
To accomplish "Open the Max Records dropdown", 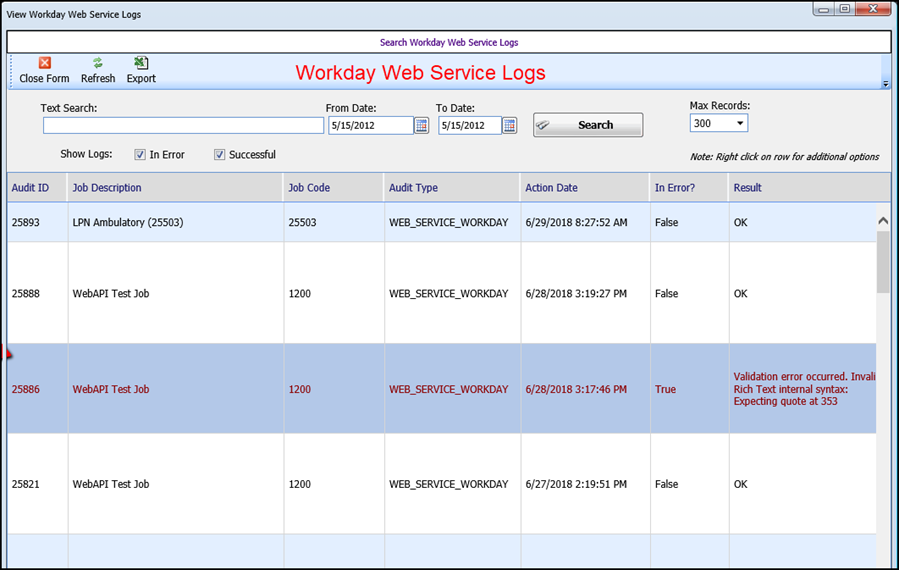I will click(740, 123).
